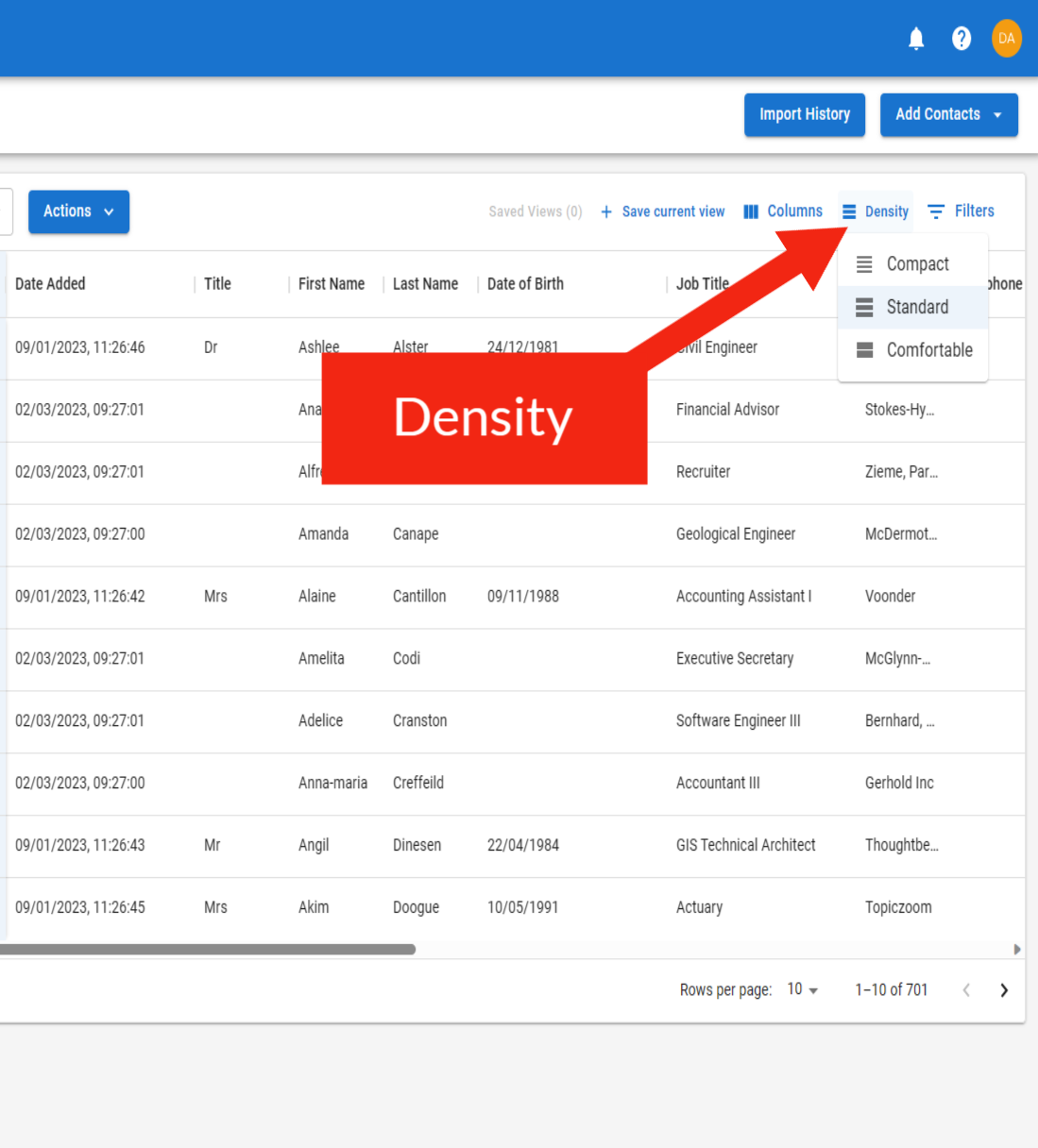
Task: Open the Actions dropdown menu
Action: click(x=78, y=211)
